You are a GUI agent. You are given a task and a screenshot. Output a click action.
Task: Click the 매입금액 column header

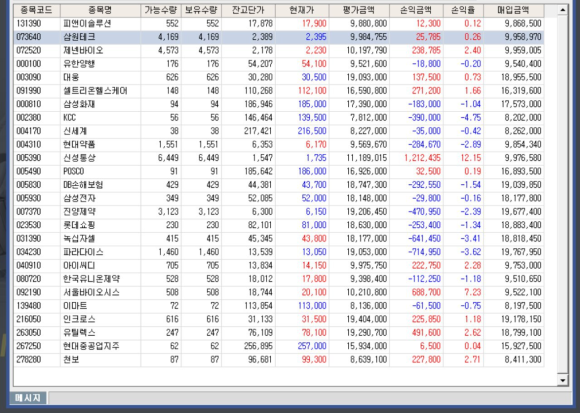point(513,10)
